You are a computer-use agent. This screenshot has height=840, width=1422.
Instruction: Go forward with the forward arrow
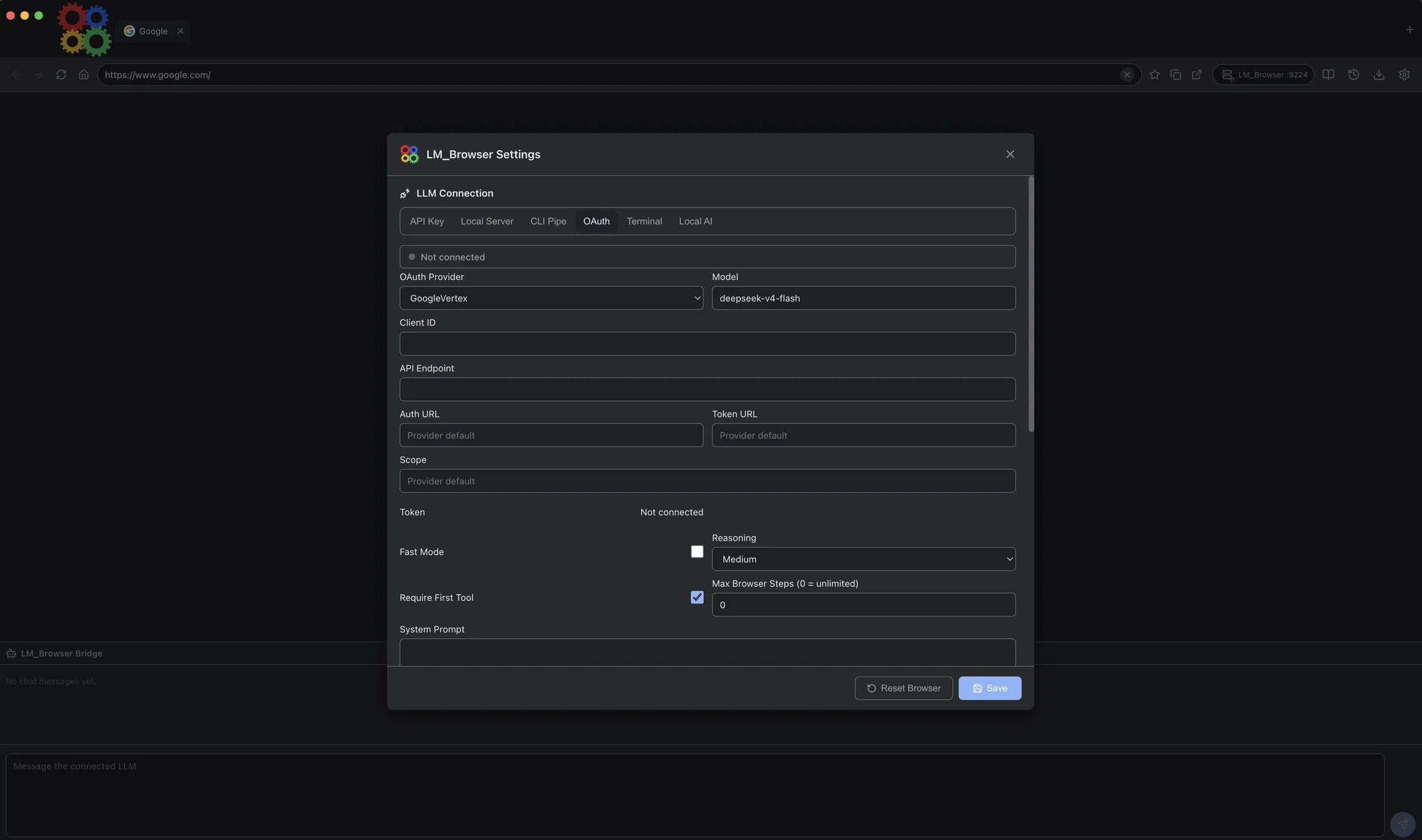point(39,75)
